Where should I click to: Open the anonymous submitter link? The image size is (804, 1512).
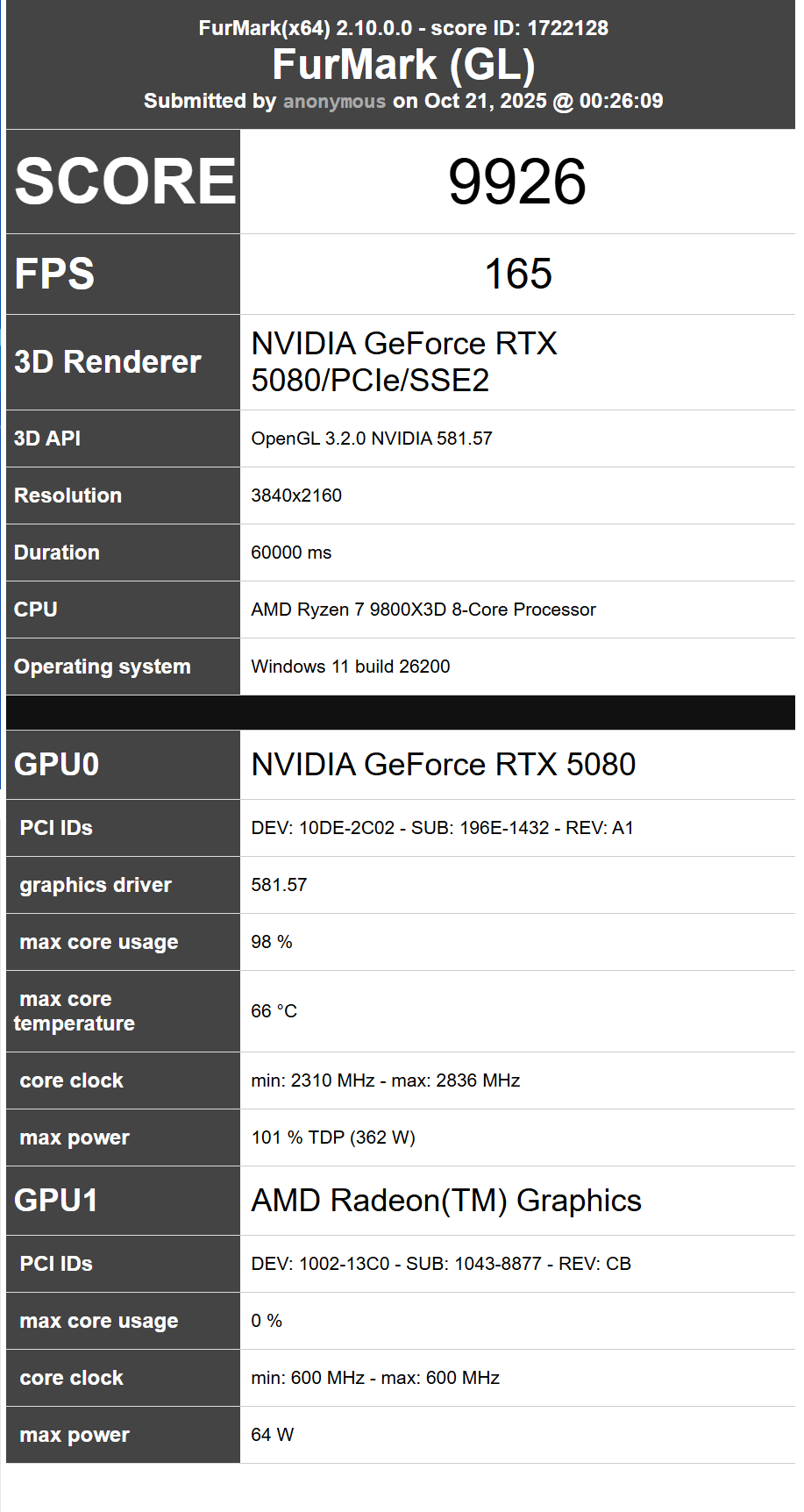click(334, 101)
